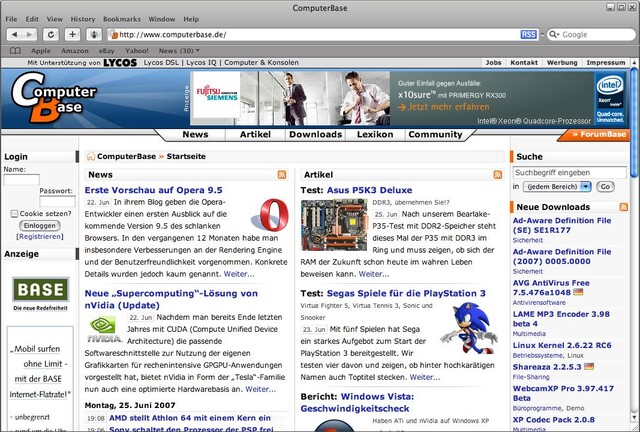640x432 pixels.
Task: Click the Sonic character image
Action: coord(469,328)
